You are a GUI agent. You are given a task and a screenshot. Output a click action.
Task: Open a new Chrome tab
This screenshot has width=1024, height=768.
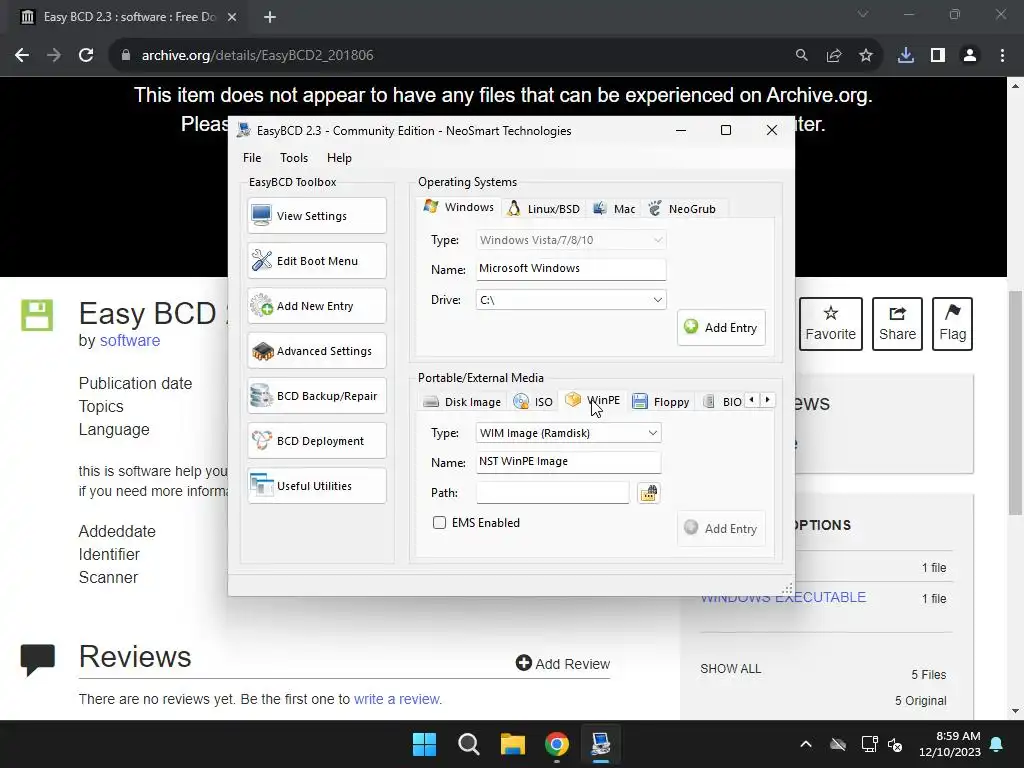point(270,17)
